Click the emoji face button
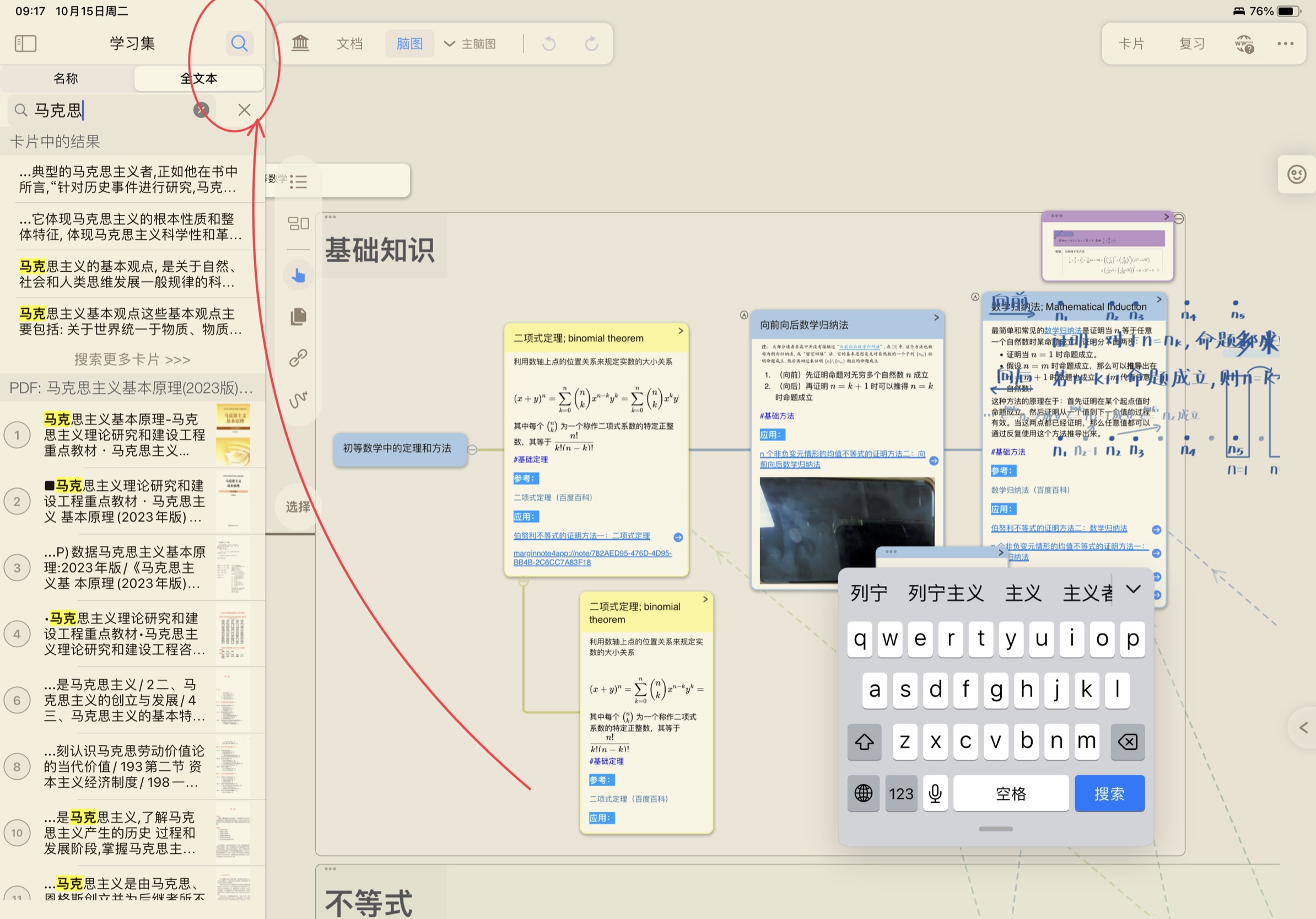The height and width of the screenshot is (919, 1316). click(1297, 174)
